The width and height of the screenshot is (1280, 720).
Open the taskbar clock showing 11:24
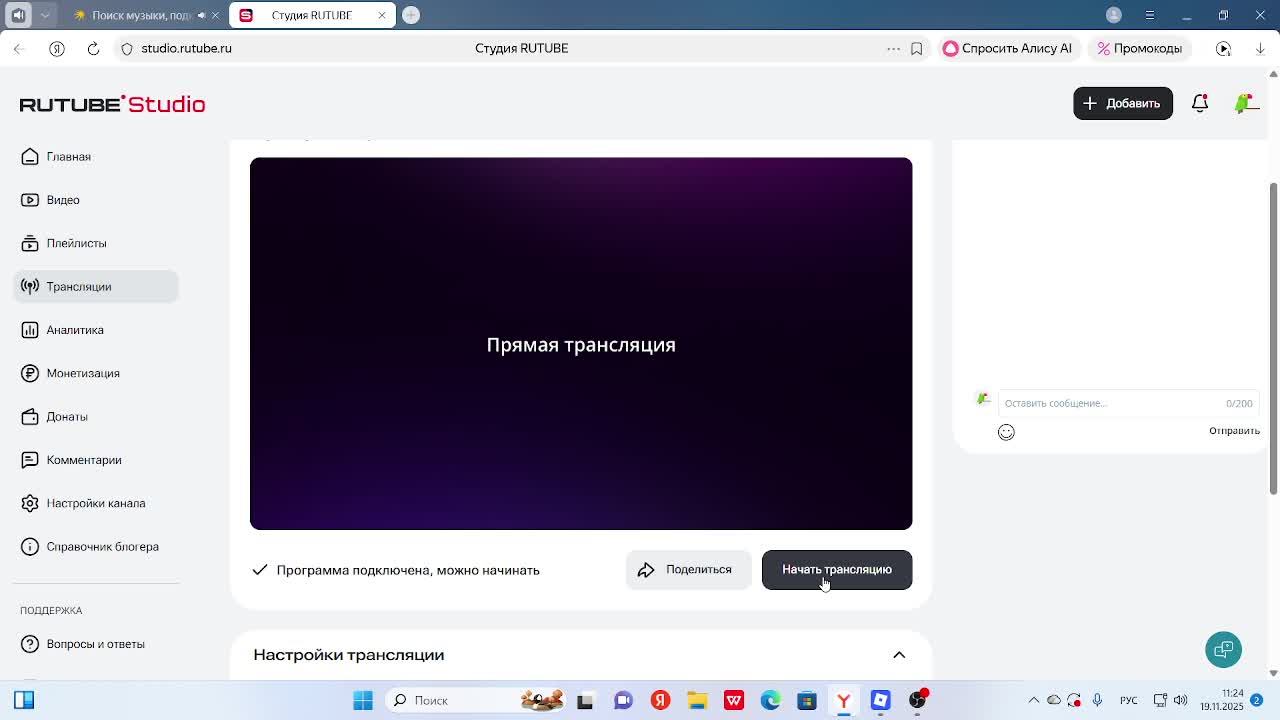click(1222, 700)
